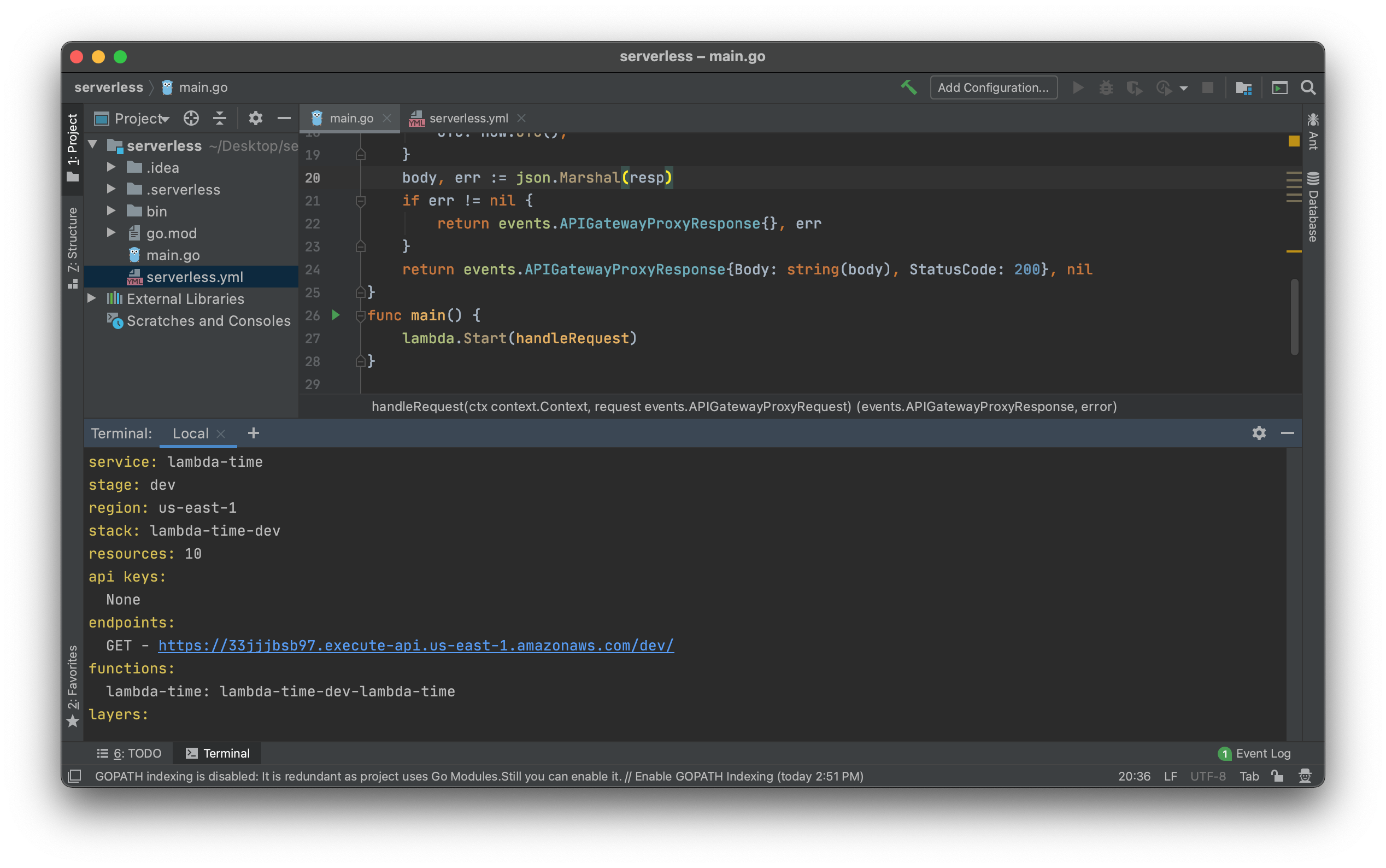Click cursor position 20:36 in status bar

[1134, 776]
